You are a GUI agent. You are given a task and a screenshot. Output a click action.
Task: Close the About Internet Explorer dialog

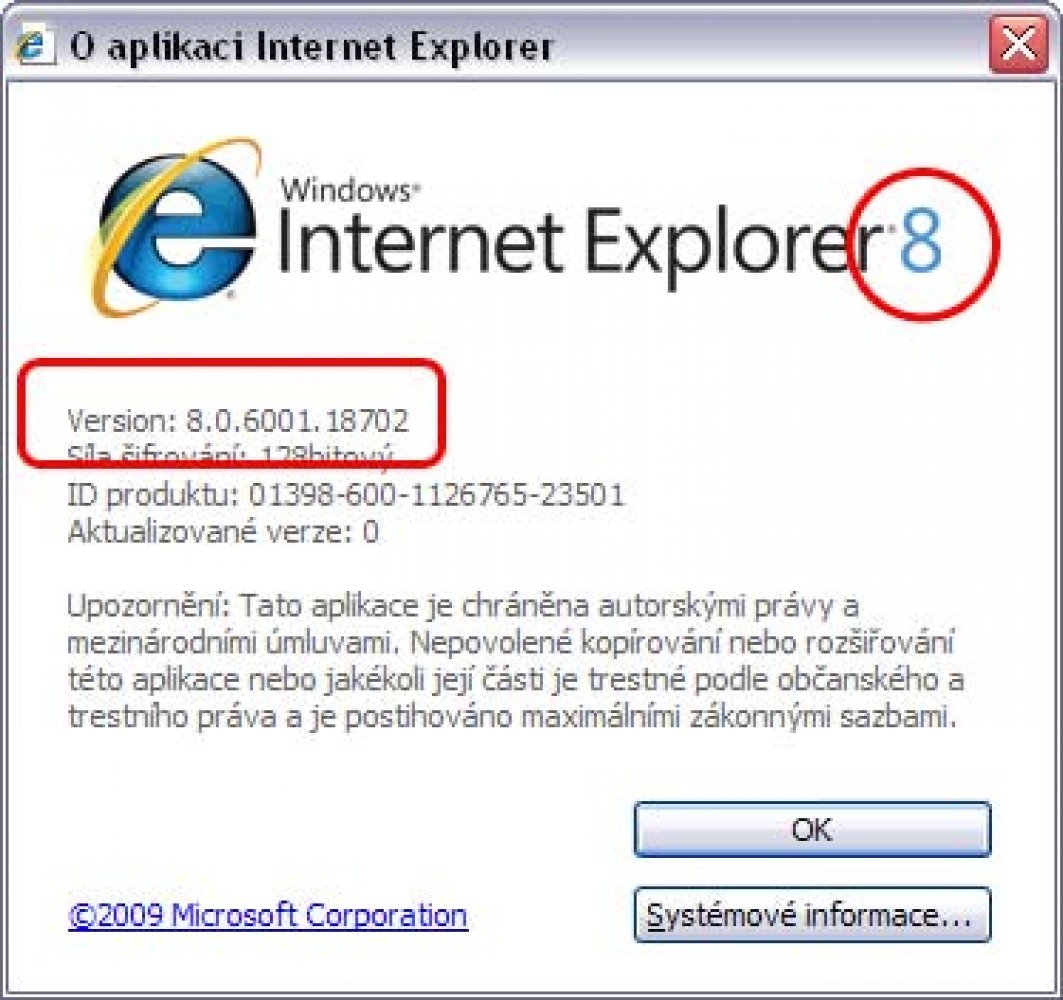pos(1018,44)
